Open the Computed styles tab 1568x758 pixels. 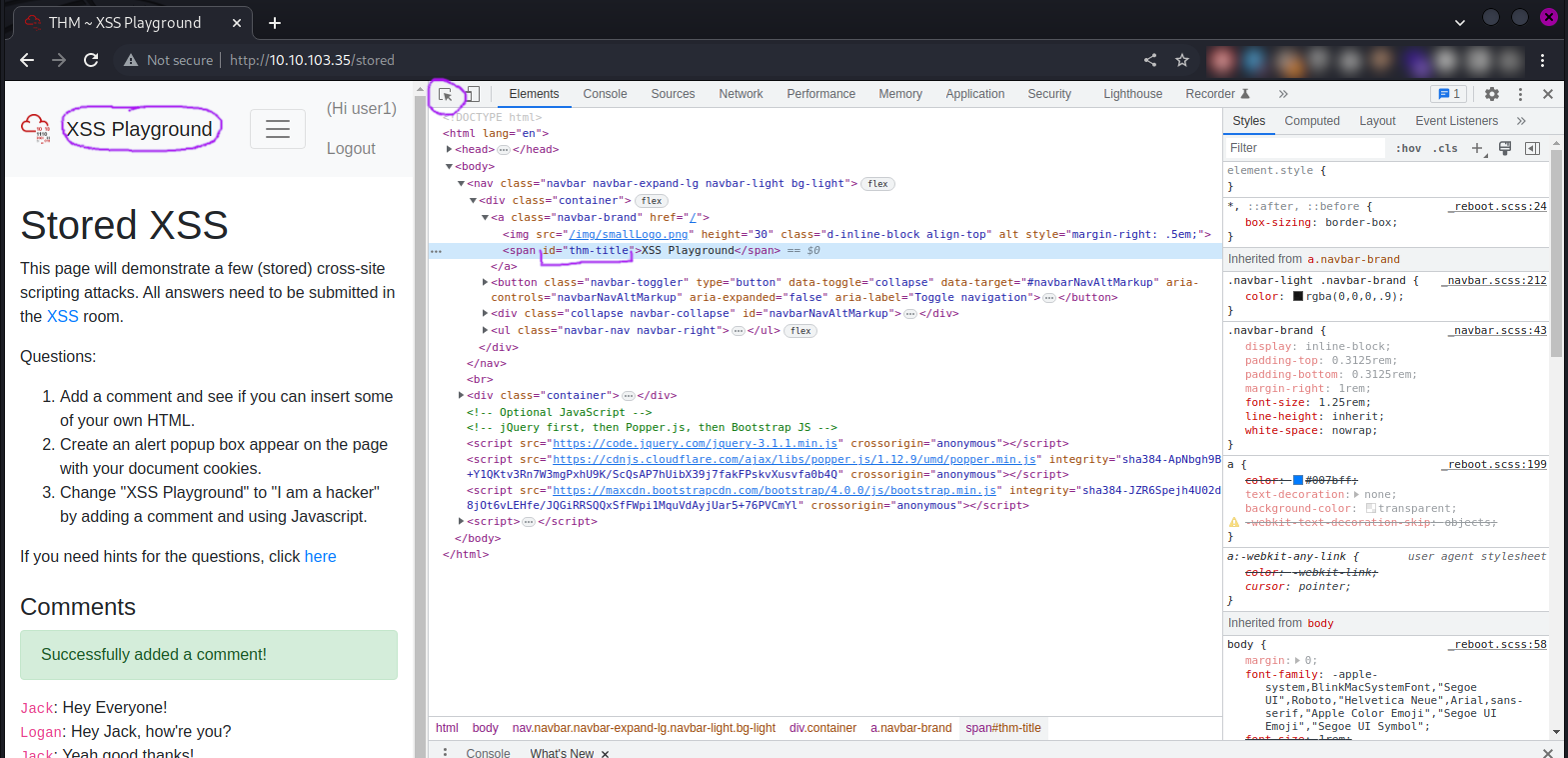pyautogui.click(x=1312, y=121)
